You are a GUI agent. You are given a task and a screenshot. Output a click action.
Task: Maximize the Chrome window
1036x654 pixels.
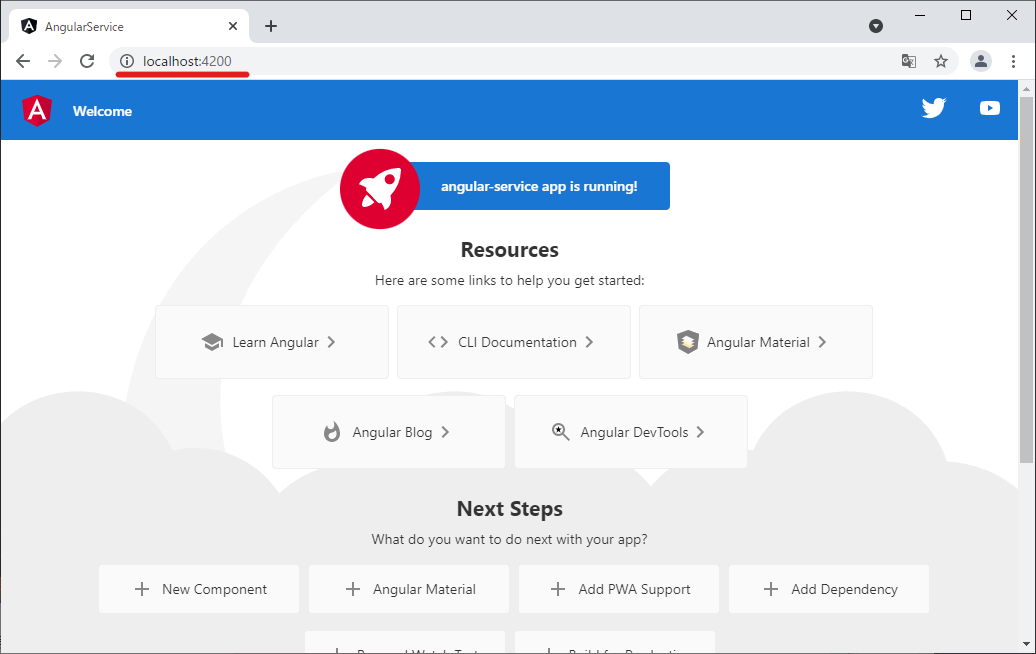point(966,15)
